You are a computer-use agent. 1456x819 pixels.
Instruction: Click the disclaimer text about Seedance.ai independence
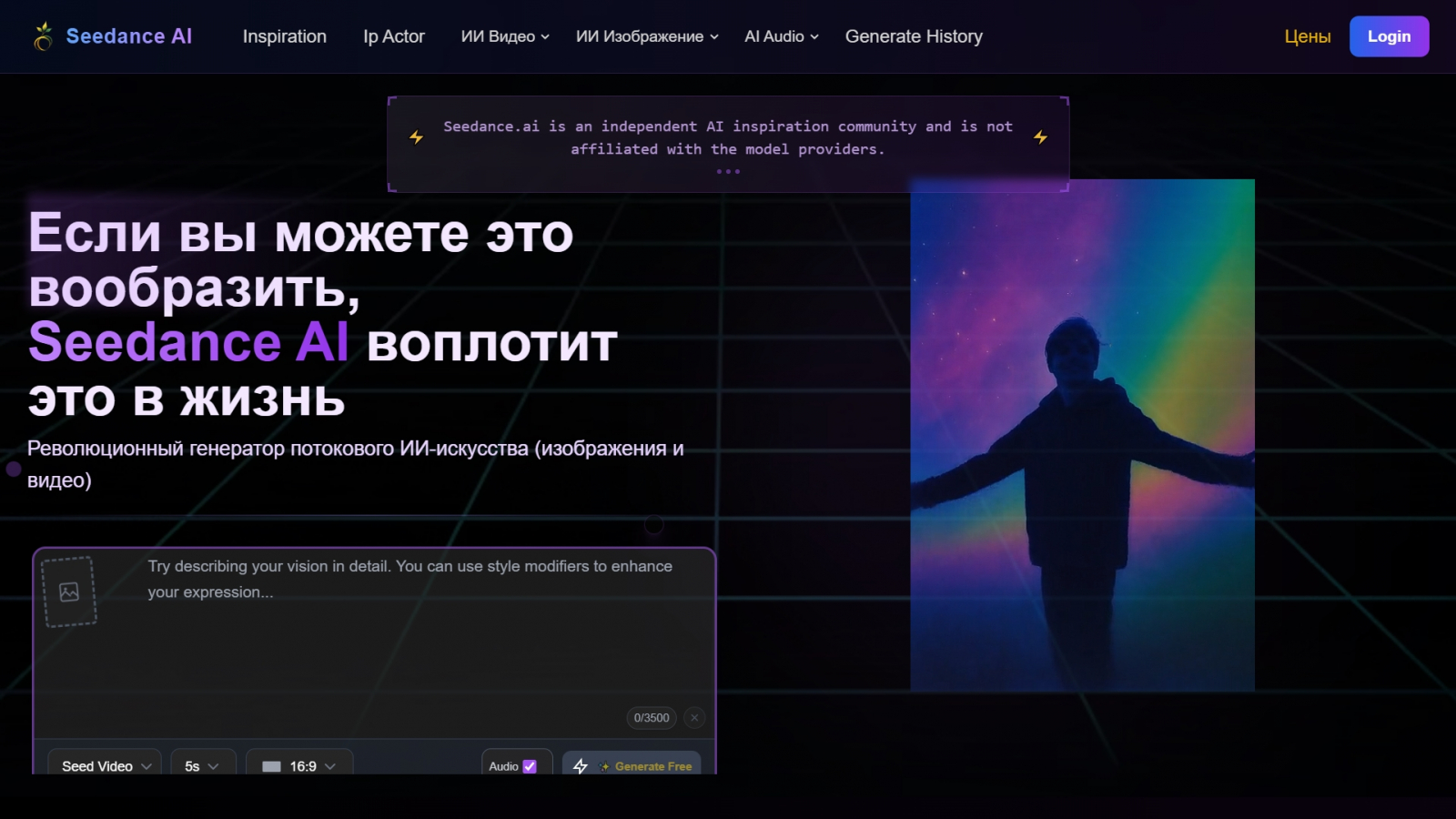[728, 137]
